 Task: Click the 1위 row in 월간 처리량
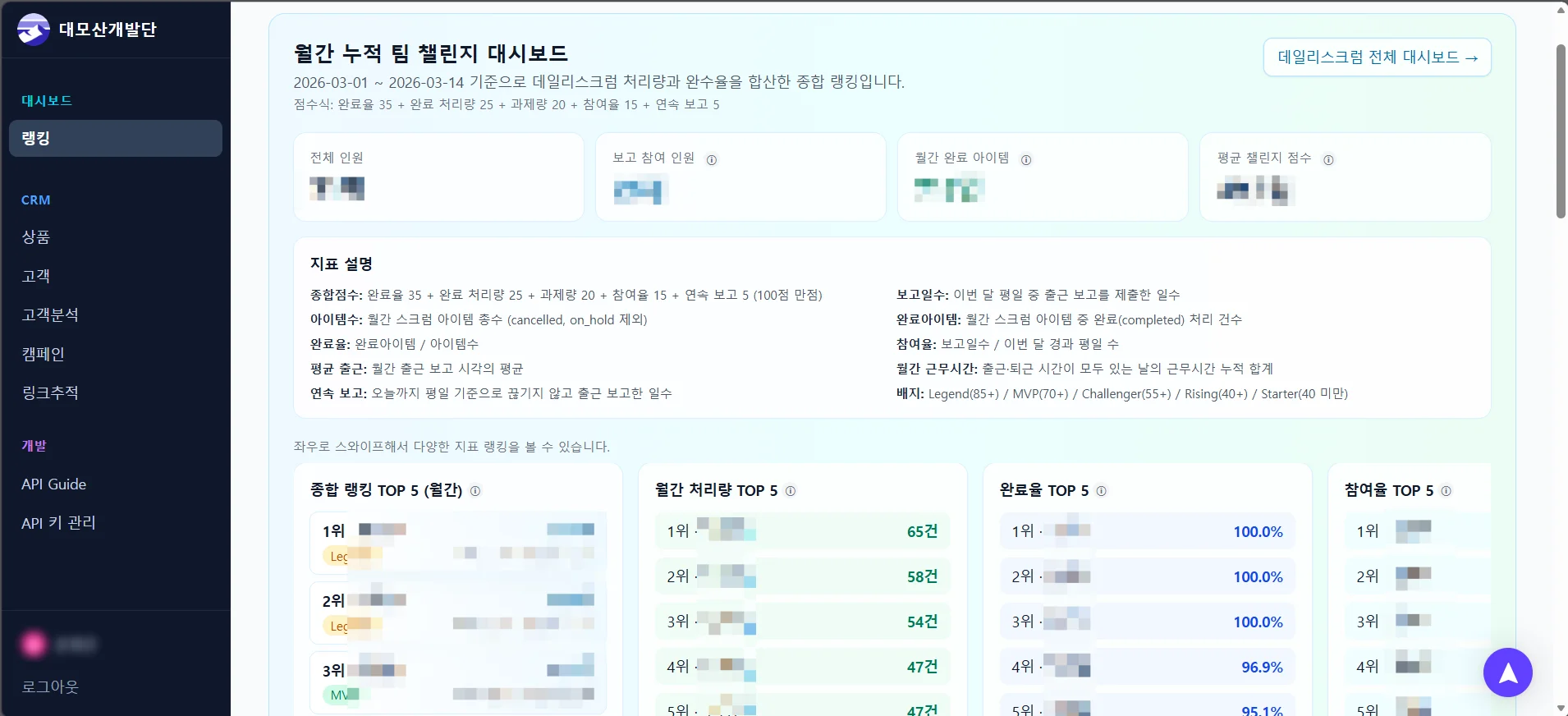point(802,531)
